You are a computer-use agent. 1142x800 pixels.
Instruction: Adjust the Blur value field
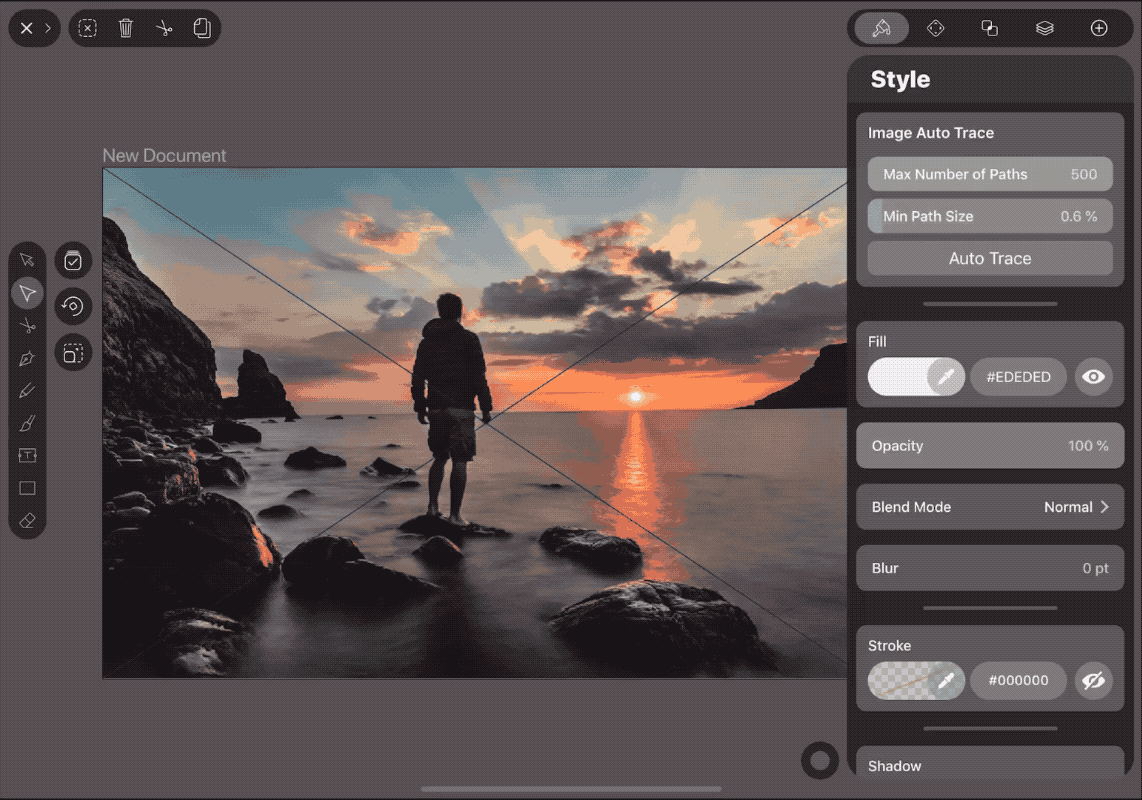pos(990,568)
